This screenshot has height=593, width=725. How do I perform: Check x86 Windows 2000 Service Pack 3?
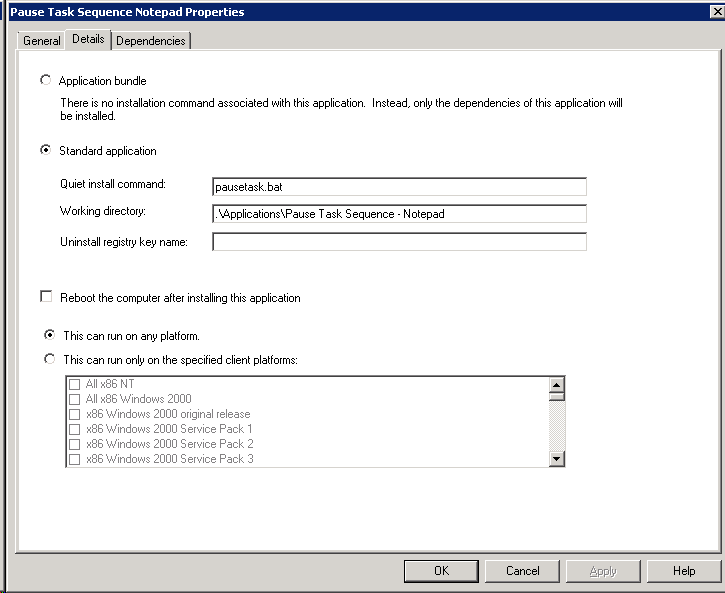coord(74,459)
